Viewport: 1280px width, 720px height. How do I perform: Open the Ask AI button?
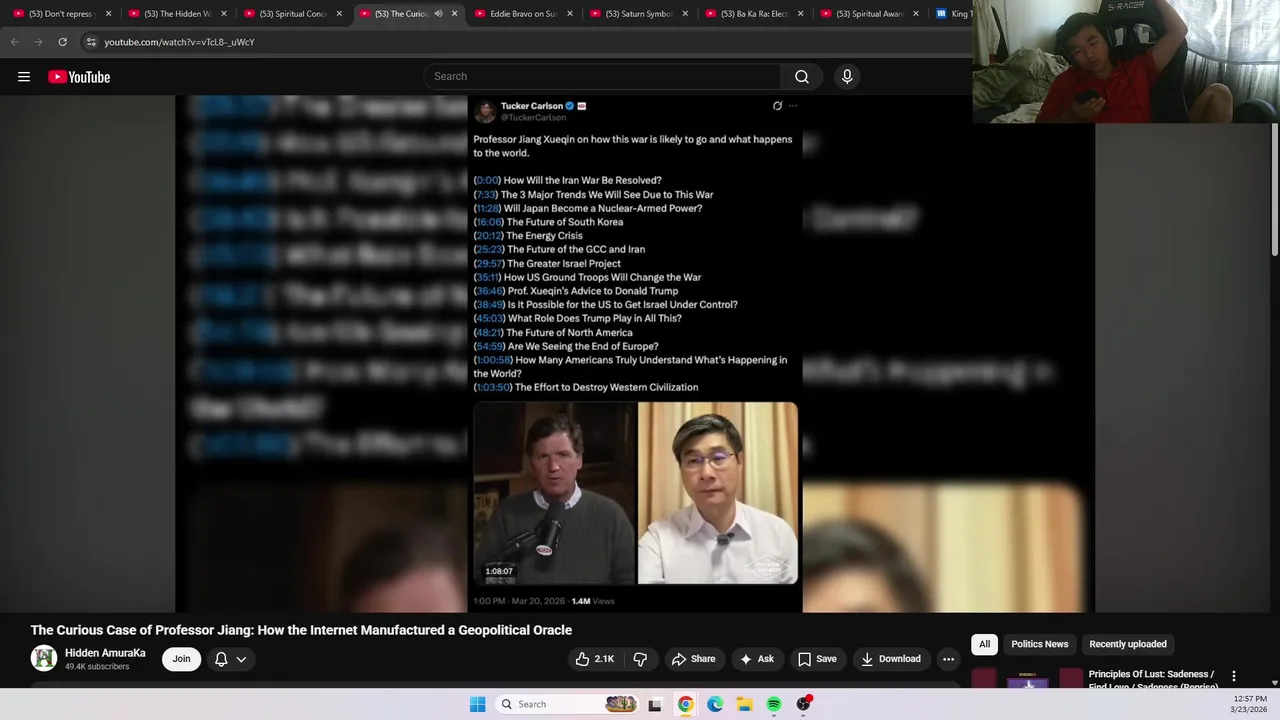(756, 659)
